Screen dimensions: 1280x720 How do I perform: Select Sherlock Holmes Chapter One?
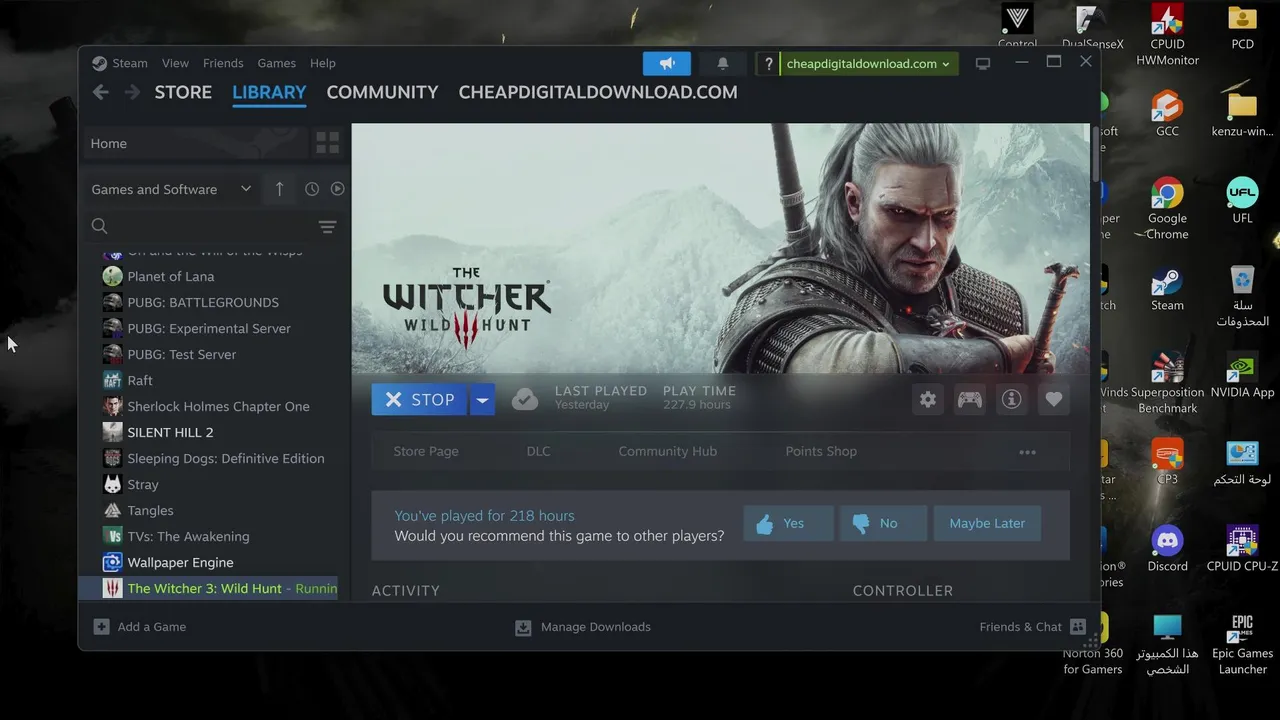tap(219, 406)
